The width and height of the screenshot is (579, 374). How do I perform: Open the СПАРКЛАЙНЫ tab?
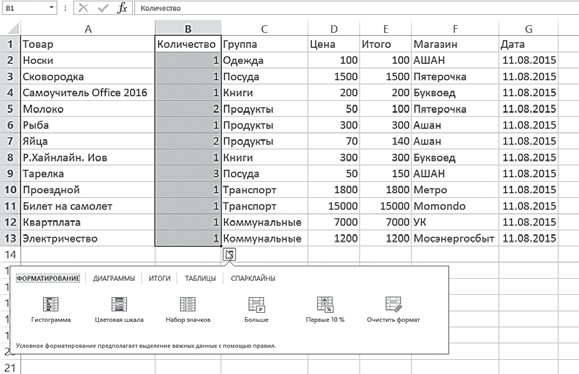(253, 278)
